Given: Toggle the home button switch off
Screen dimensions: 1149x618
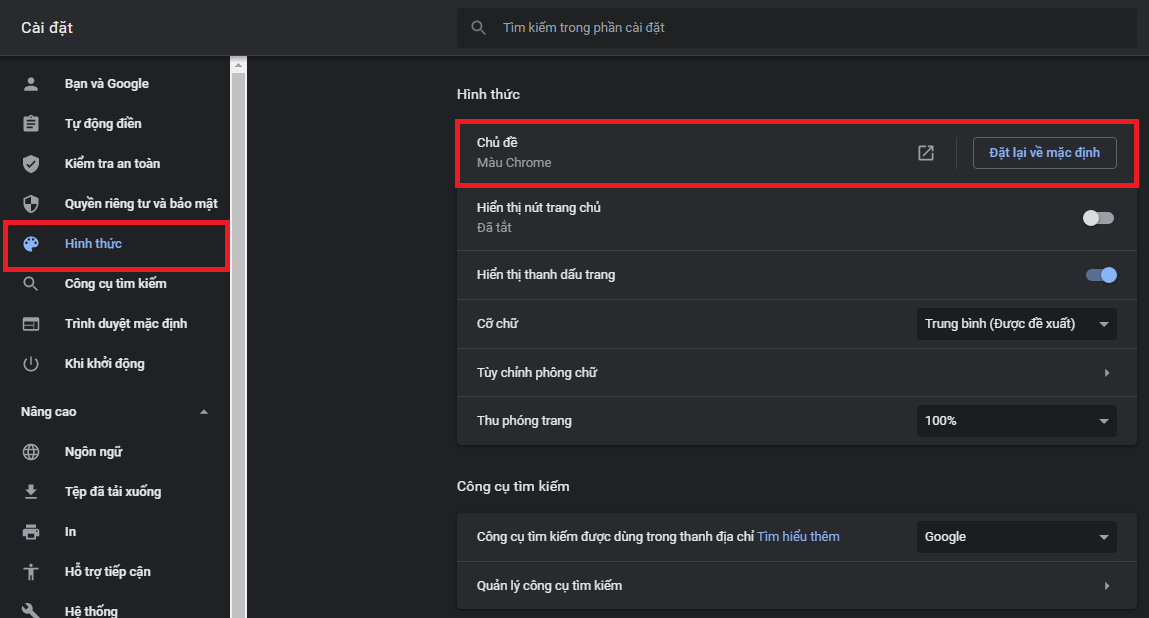Looking at the screenshot, I should (x=1097, y=218).
